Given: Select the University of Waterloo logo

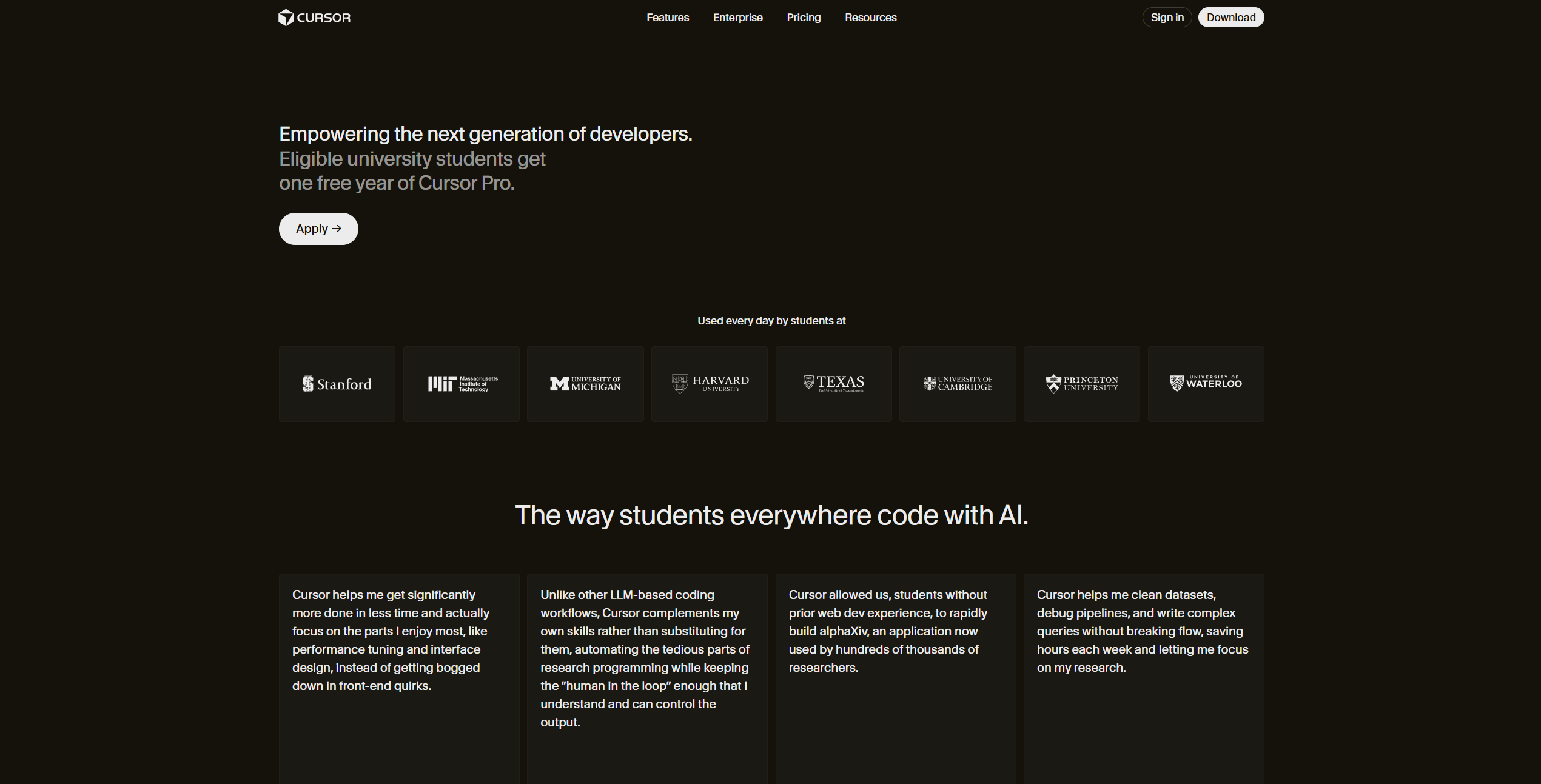Looking at the screenshot, I should click(1206, 384).
